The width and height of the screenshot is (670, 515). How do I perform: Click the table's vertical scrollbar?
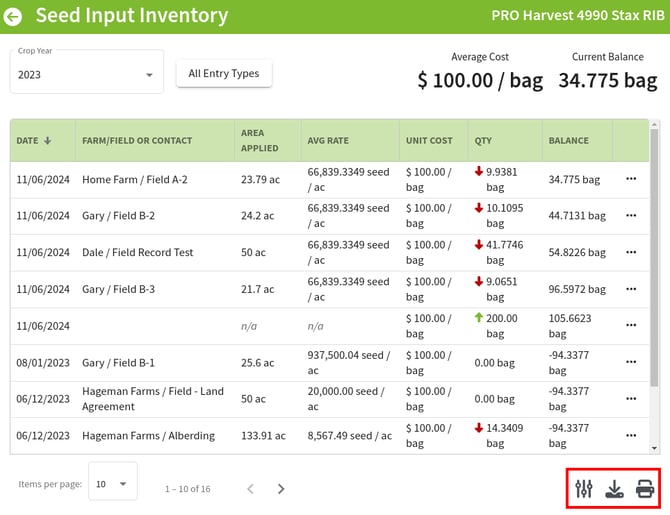pyautogui.click(x=655, y=260)
